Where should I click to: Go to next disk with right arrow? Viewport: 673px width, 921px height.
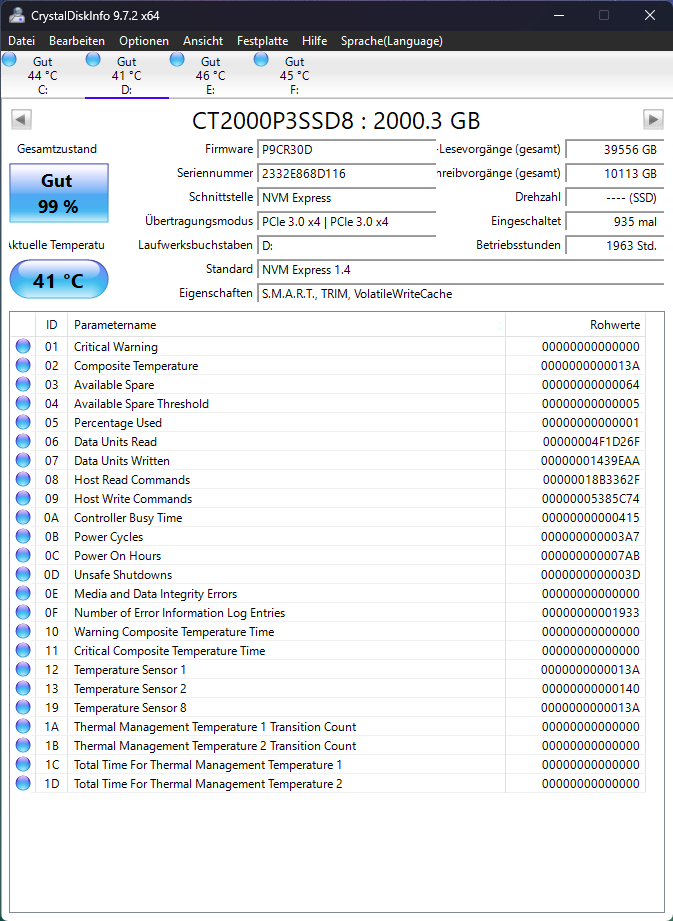point(653,120)
